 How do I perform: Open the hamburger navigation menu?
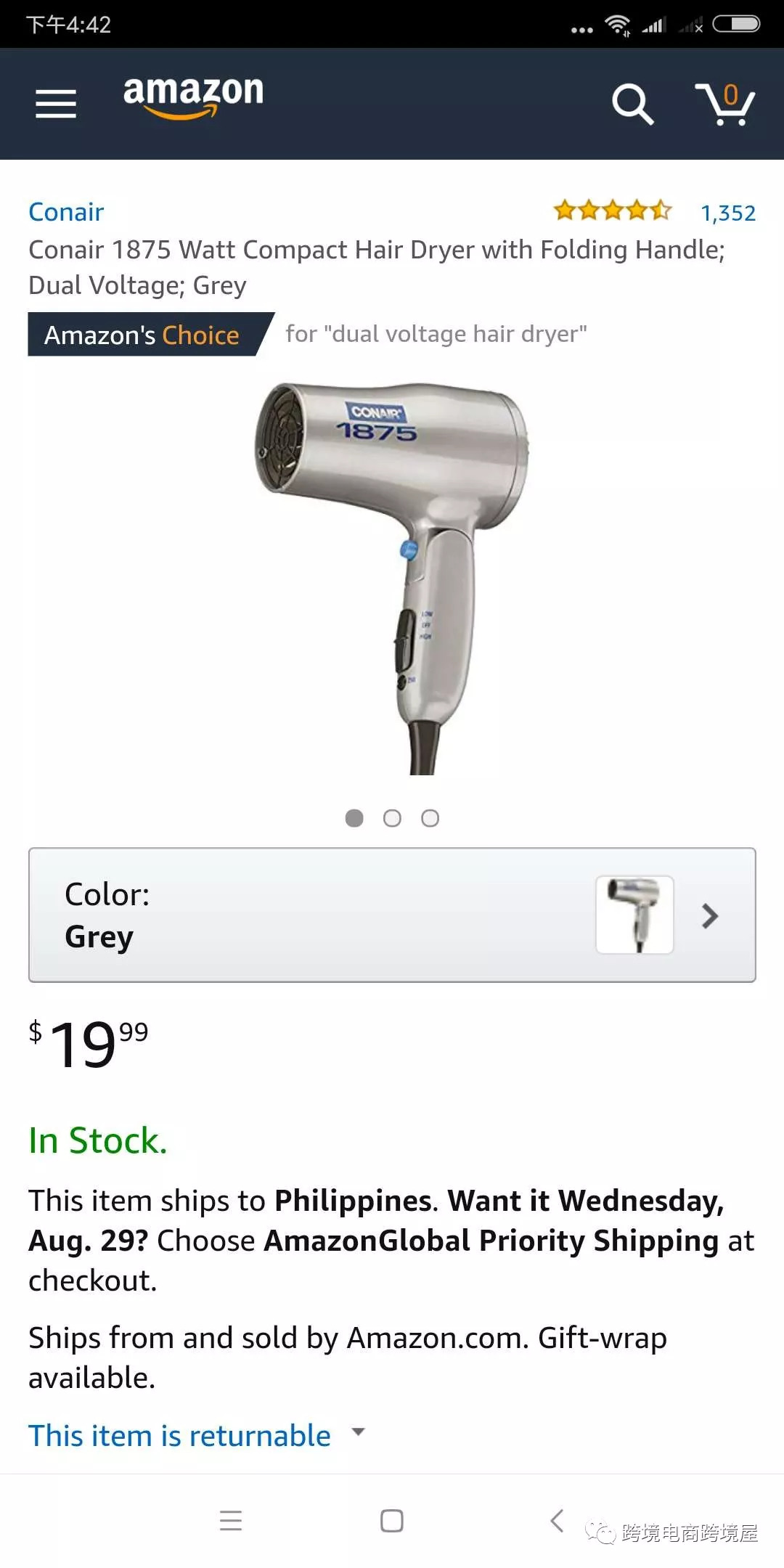pos(56,104)
